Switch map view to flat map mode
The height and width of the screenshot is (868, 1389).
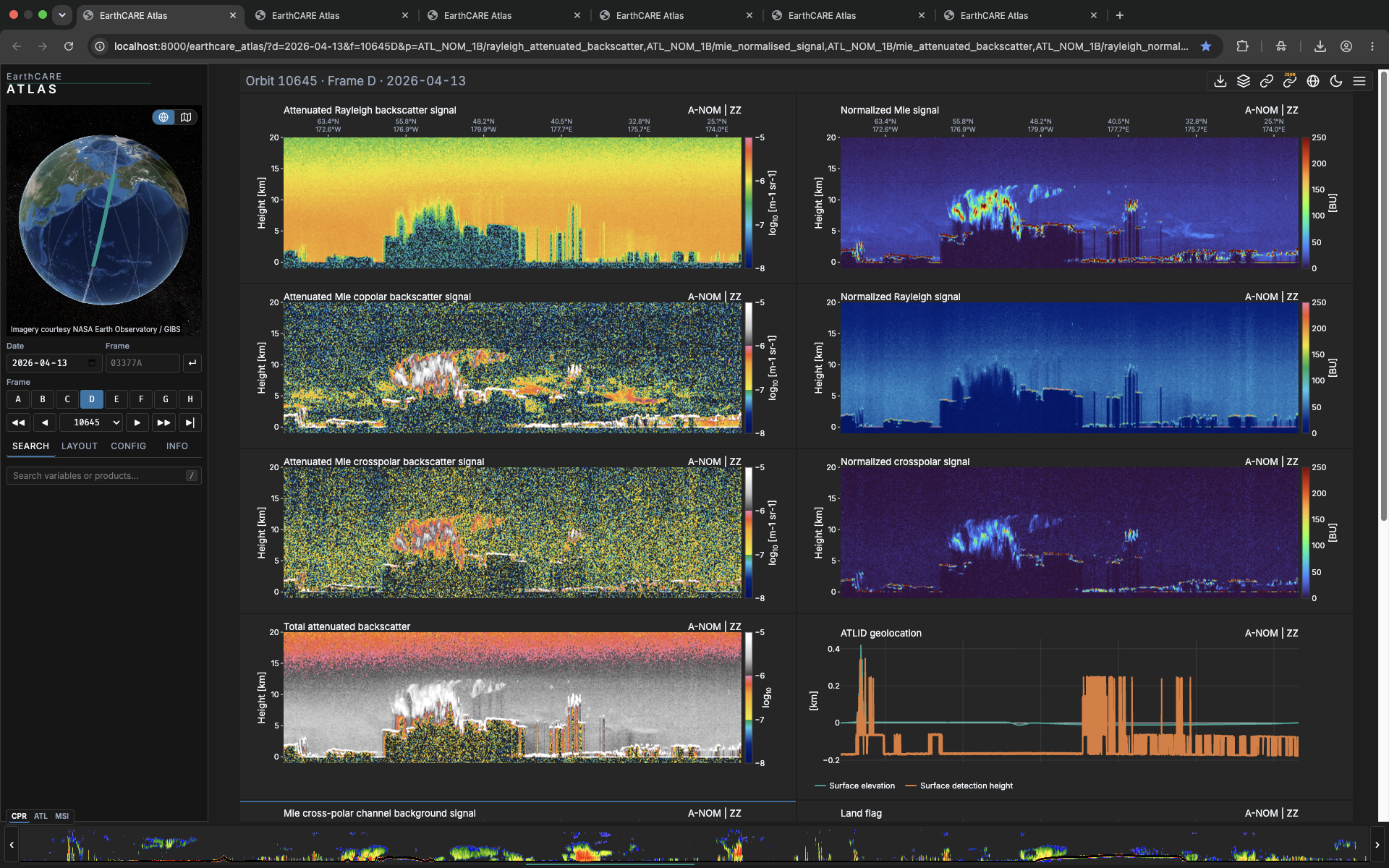[186, 117]
